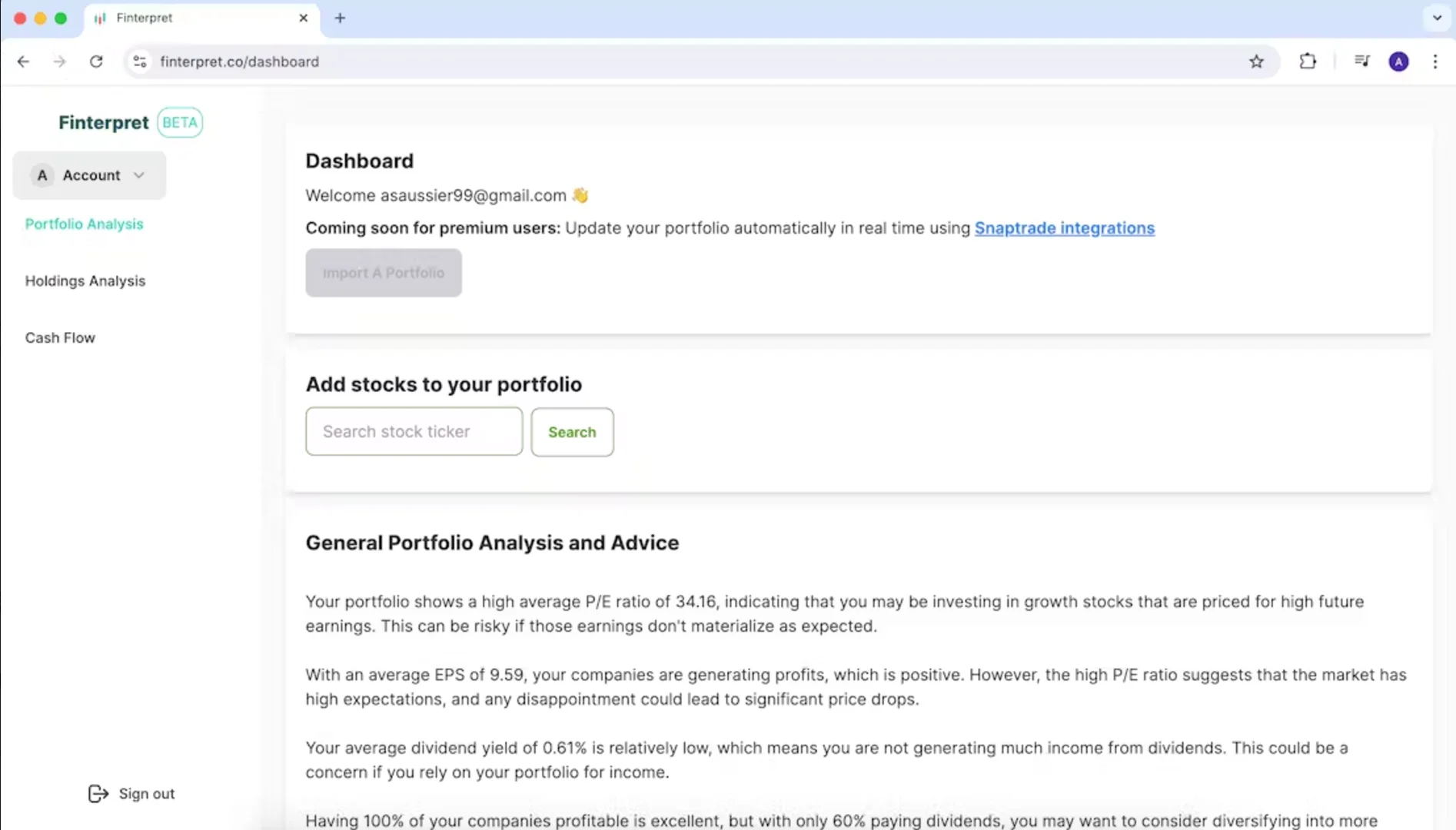This screenshot has height=830, width=1456.
Task: Bookmark this page with the star icon
Action: pos(1256,61)
